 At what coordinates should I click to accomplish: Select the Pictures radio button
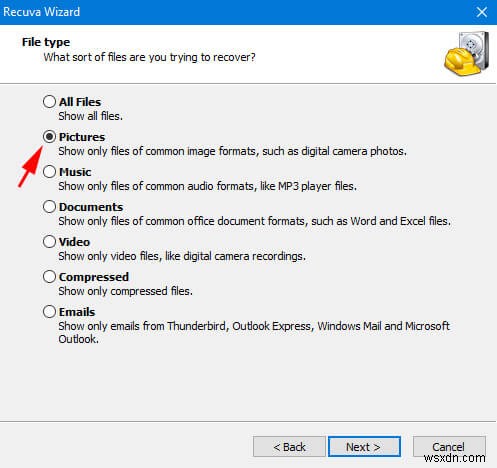coord(49,137)
